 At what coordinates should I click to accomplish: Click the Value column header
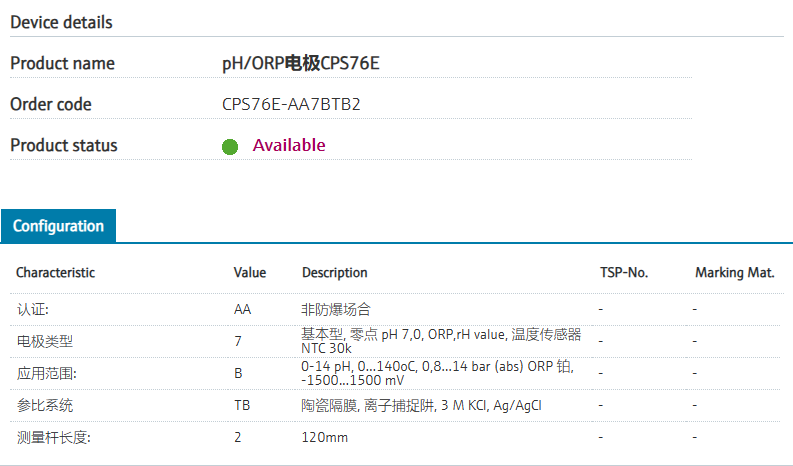pyautogui.click(x=250, y=272)
